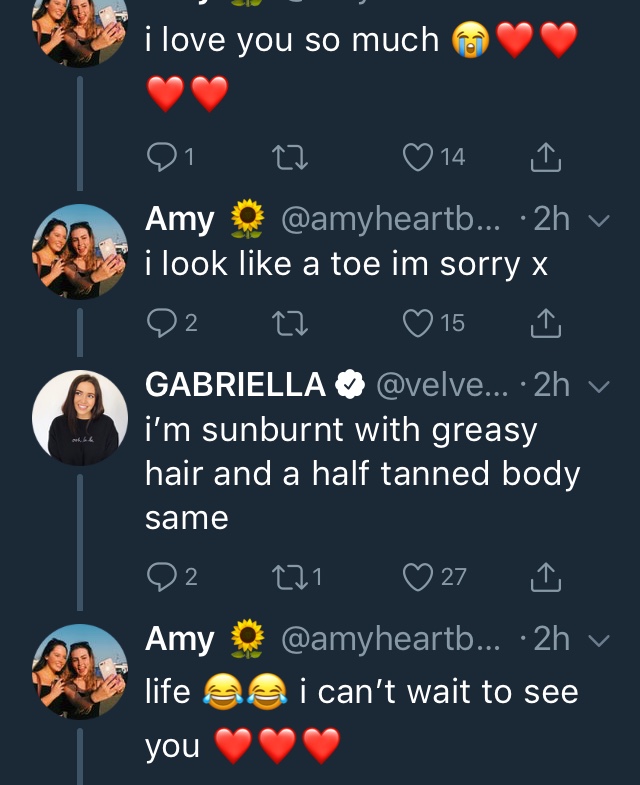
Task: Like the tweet with 14 likes
Action: point(417,156)
